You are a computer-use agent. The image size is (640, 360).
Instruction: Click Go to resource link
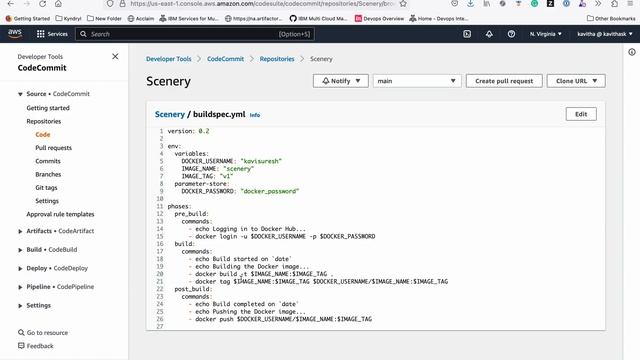click(x=47, y=333)
